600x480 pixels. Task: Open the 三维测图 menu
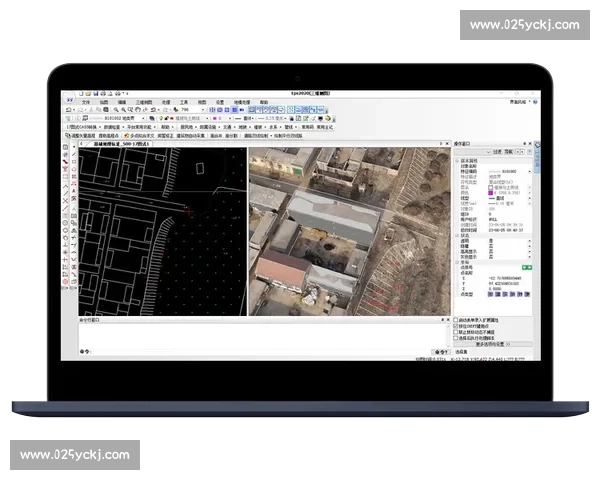(143, 102)
